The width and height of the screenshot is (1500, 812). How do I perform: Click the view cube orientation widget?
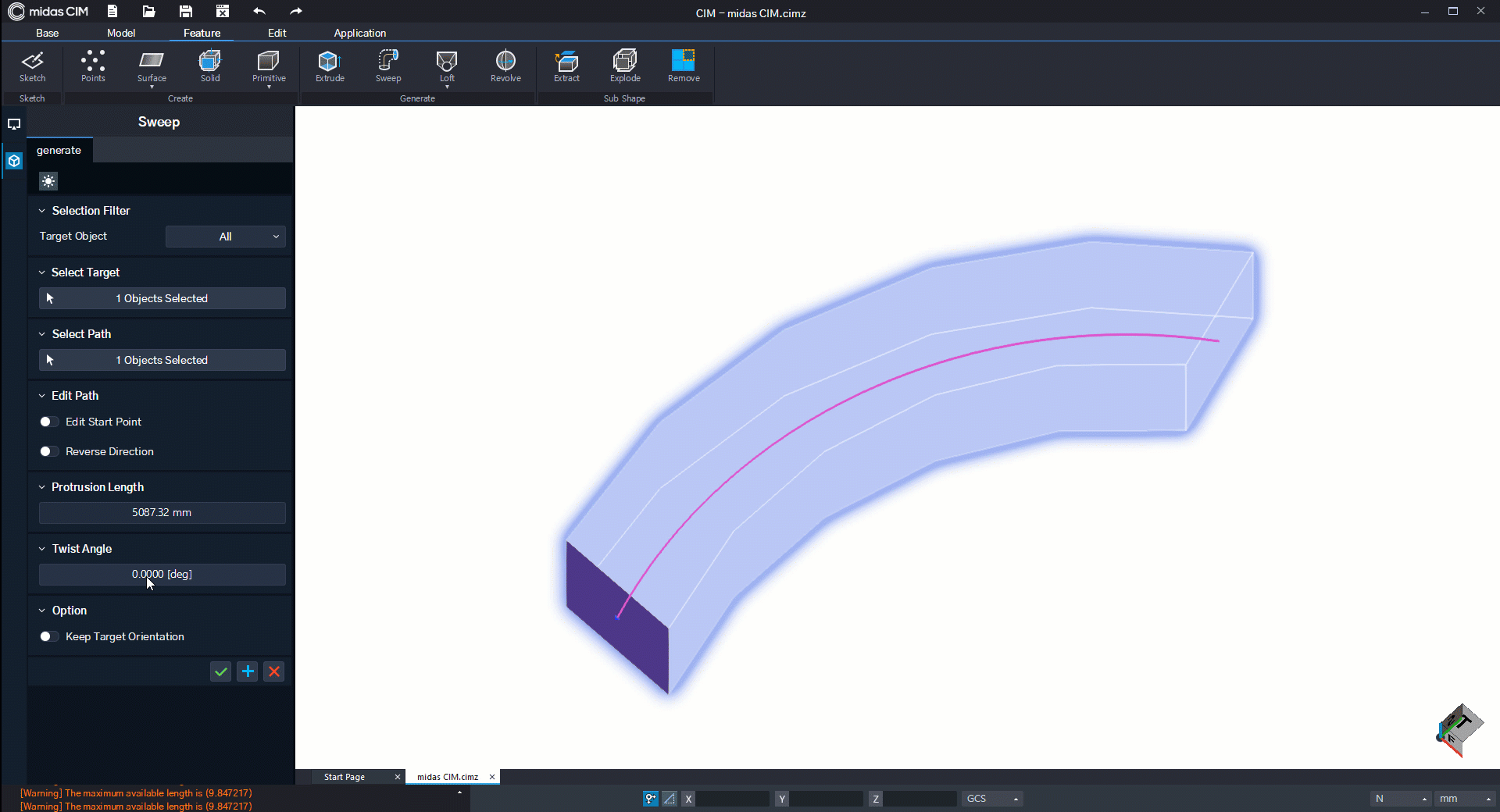[1459, 730]
